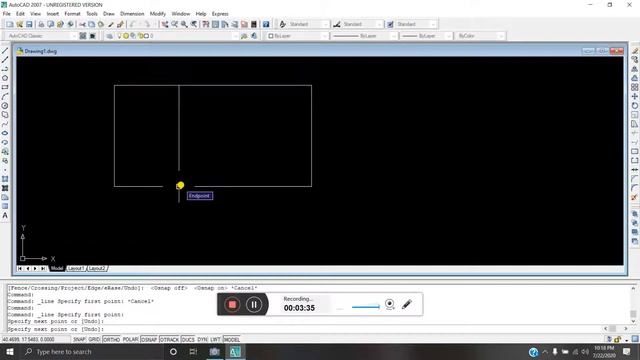Toggle DYN input in status bar
Image resolution: width=640 pixels, height=360 pixels.
point(202,340)
